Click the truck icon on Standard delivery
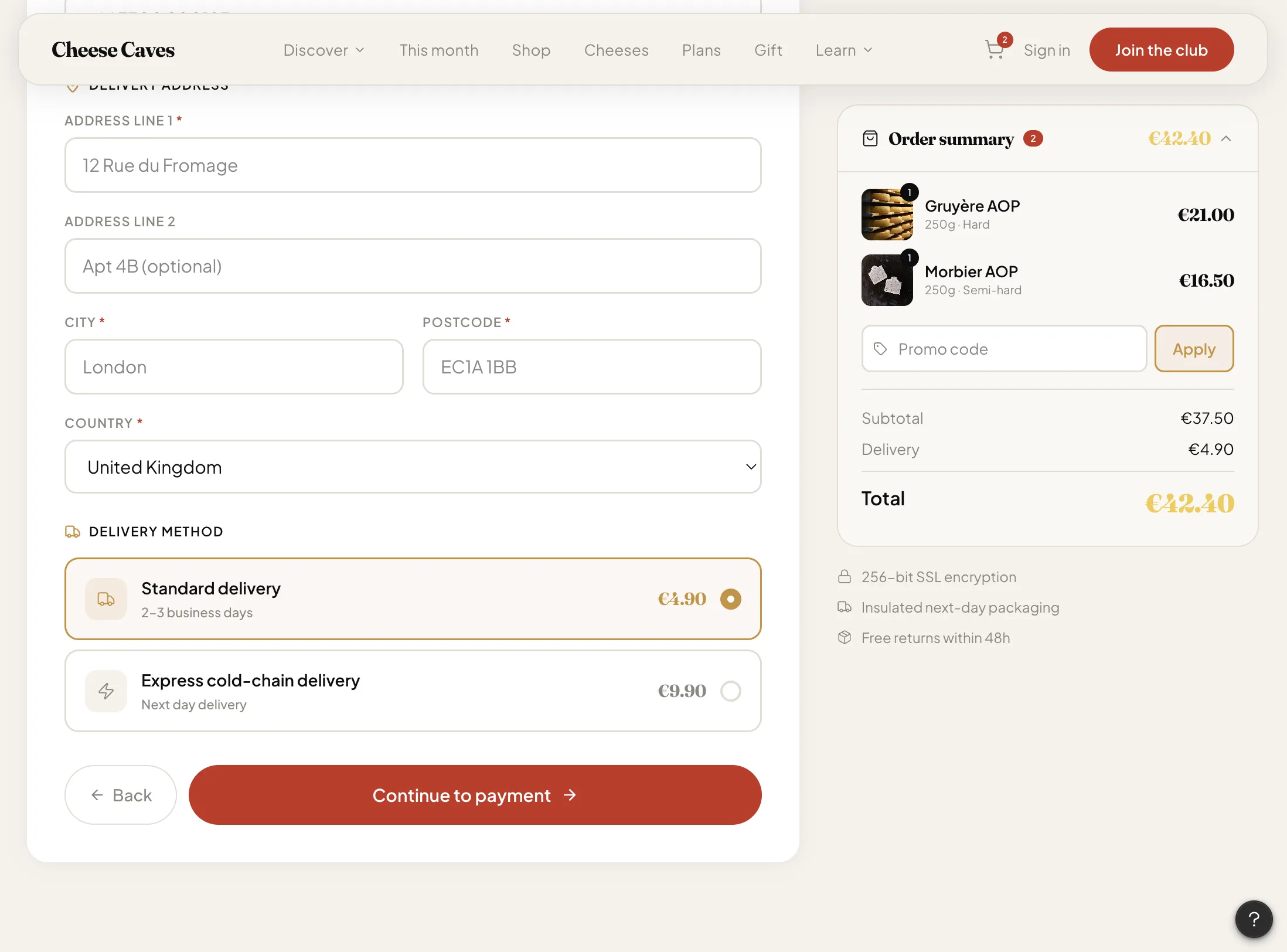The height and width of the screenshot is (952, 1287). coord(105,599)
